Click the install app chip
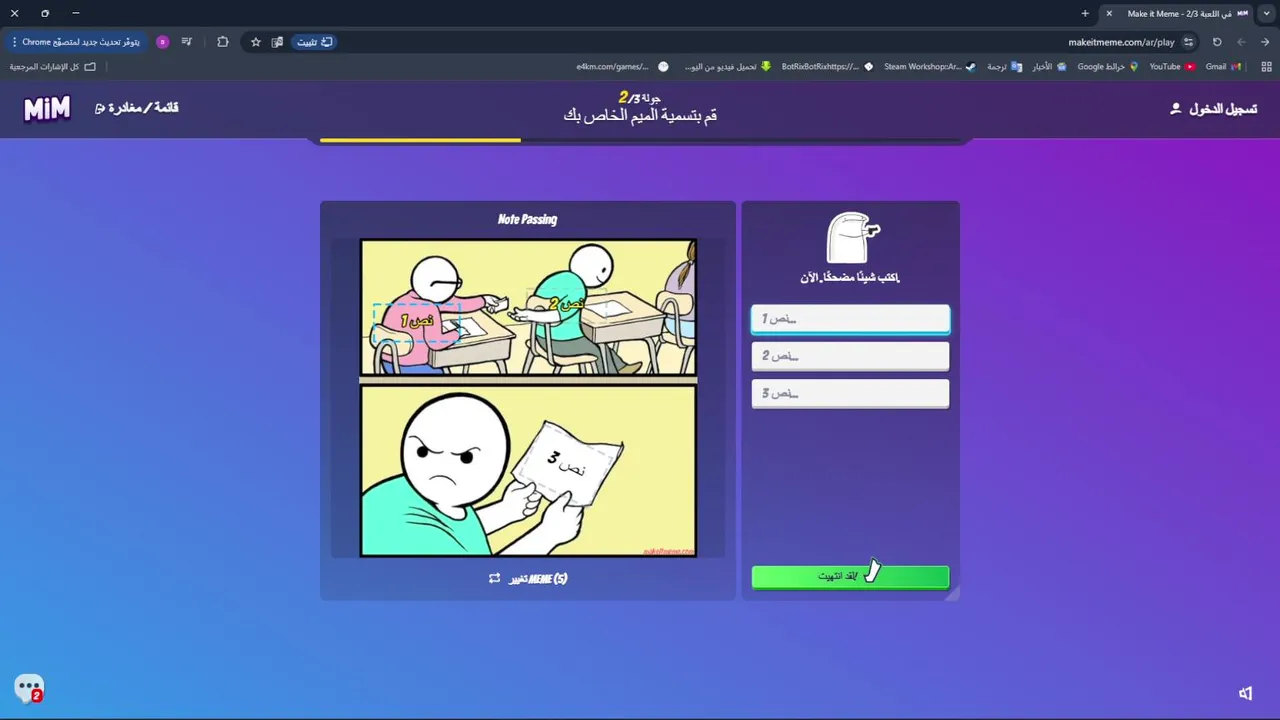 coord(314,42)
